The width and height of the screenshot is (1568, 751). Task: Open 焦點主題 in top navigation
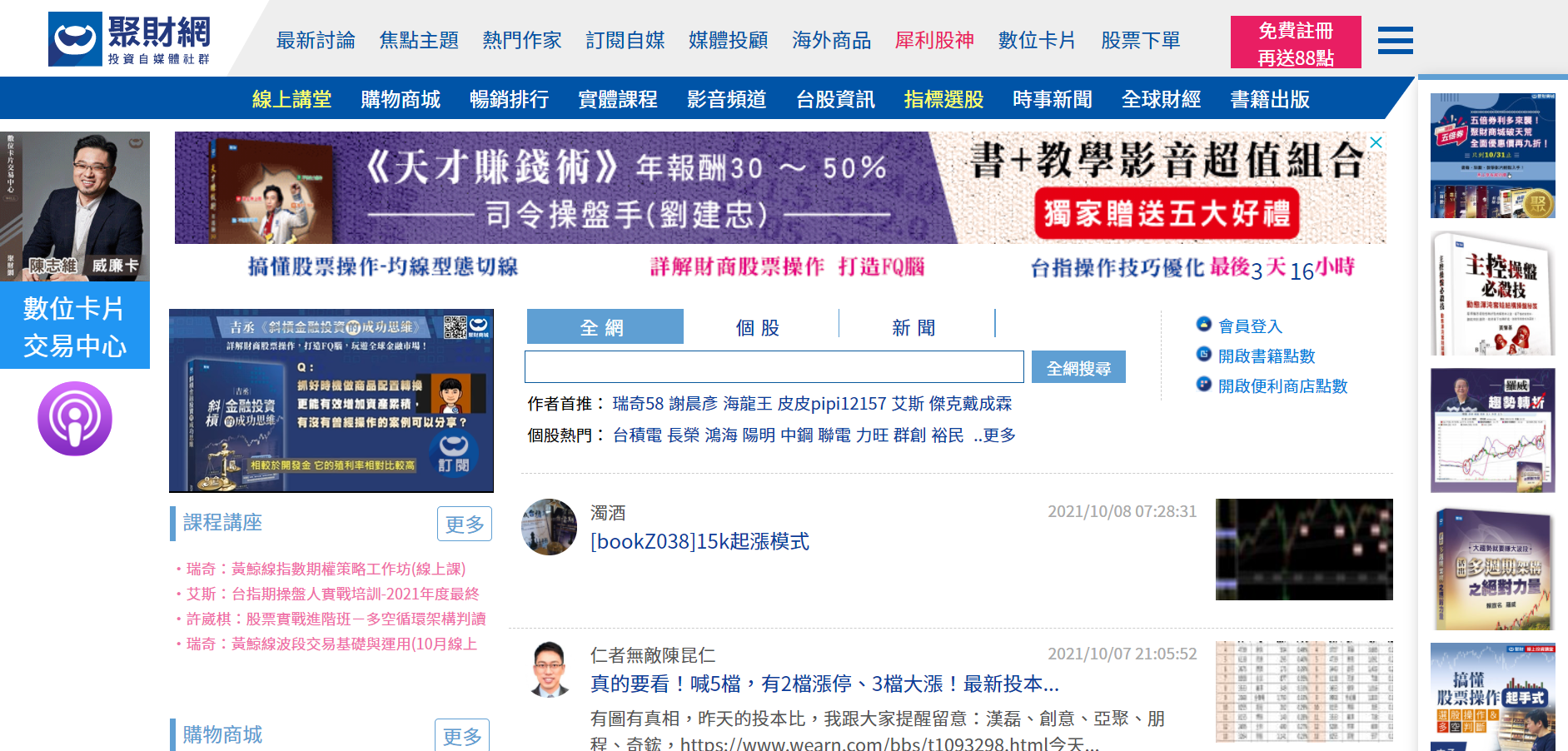(419, 40)
